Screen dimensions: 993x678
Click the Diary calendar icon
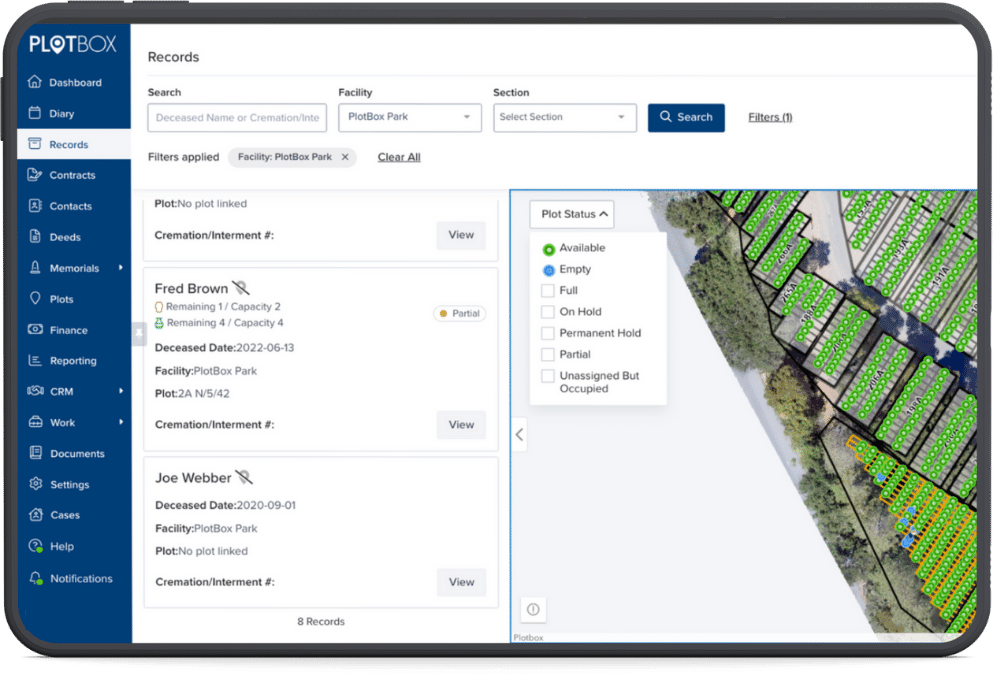35,114
